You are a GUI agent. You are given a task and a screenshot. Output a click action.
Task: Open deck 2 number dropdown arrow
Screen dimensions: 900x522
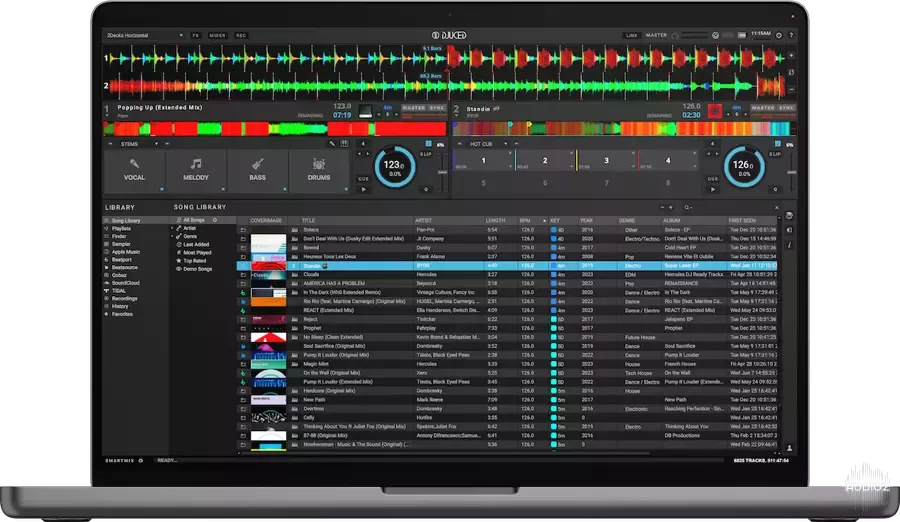(456, 116)
